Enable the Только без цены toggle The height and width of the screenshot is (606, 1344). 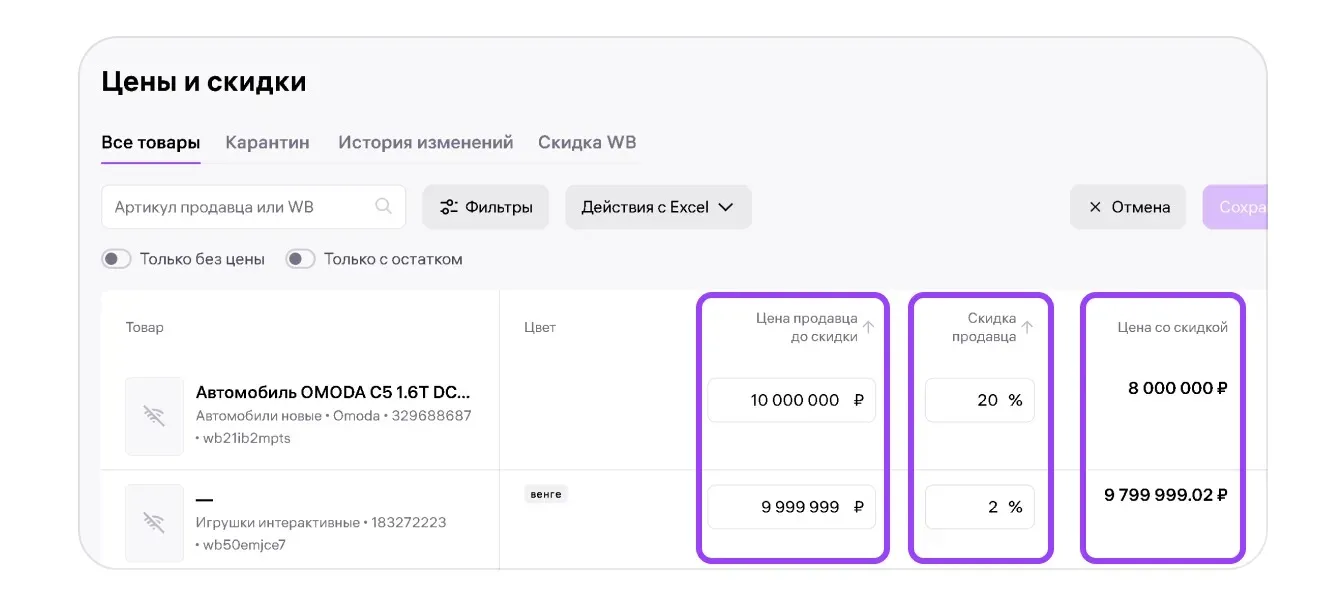point(117,259)
